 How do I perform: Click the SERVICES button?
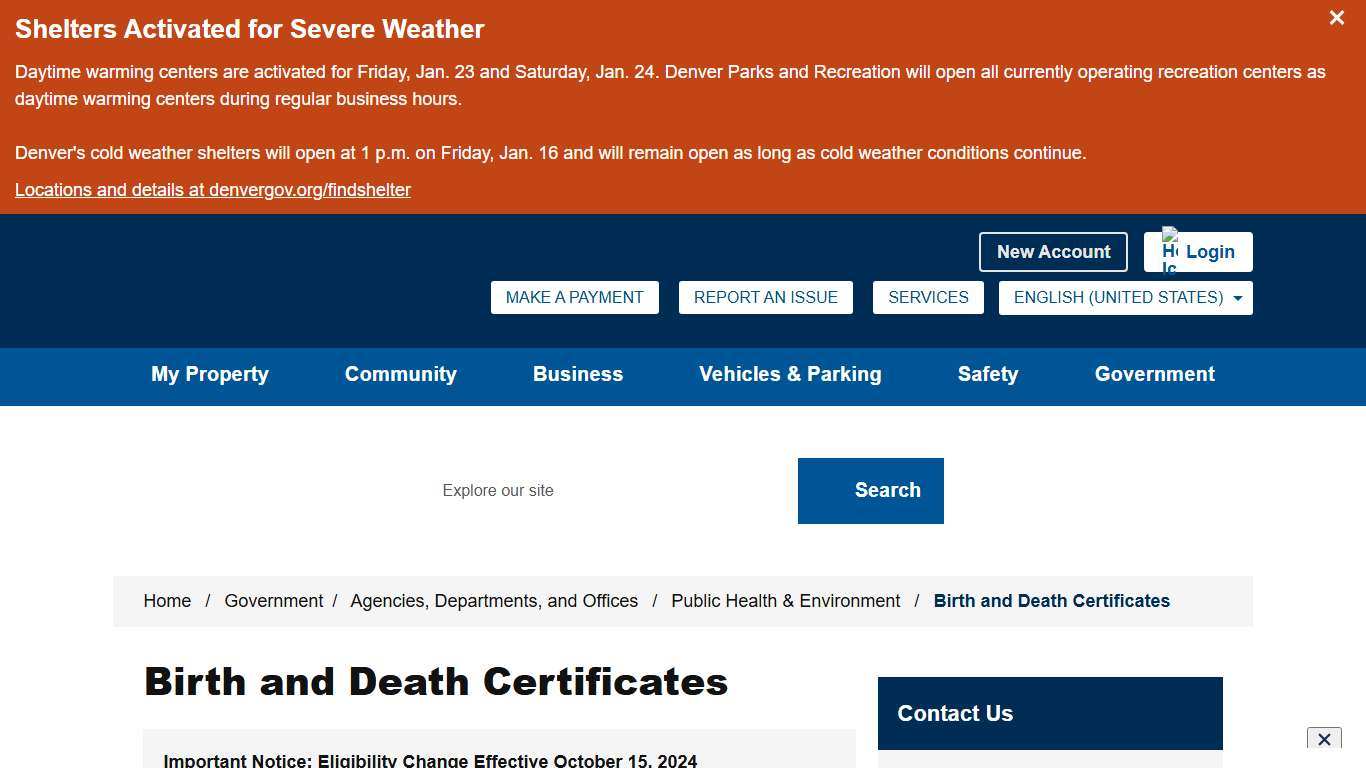(x=928, y=297)
